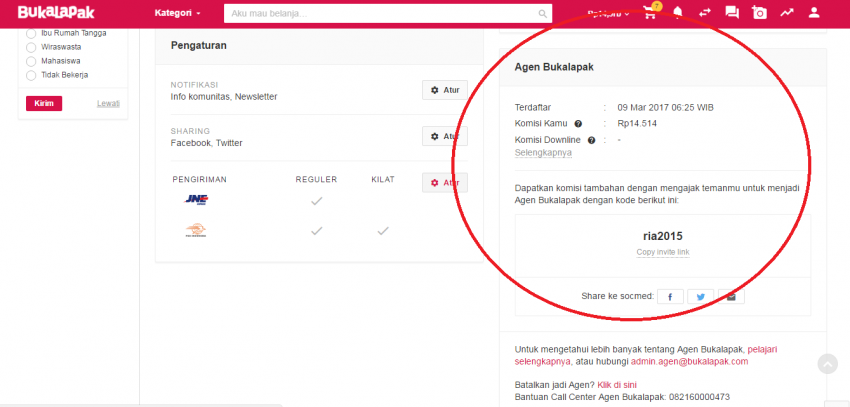
Task: Click the back-to-top arrow button
Action: click(x=828, y=364)
